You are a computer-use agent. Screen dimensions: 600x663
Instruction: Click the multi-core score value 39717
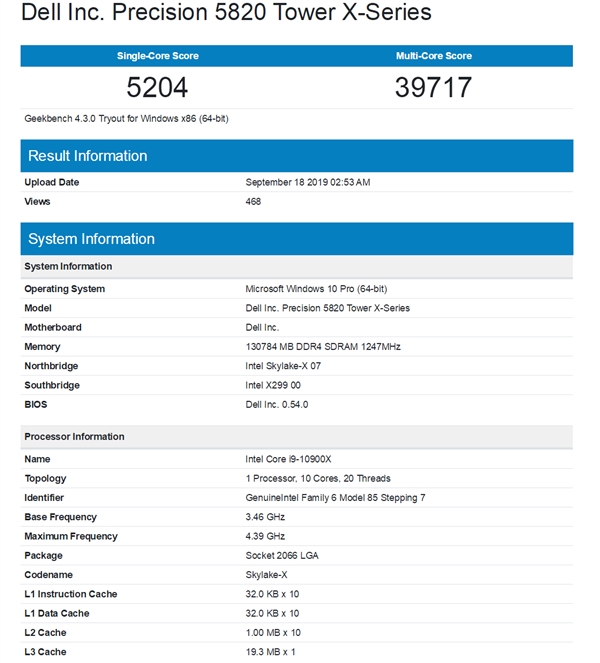point(434,88)
